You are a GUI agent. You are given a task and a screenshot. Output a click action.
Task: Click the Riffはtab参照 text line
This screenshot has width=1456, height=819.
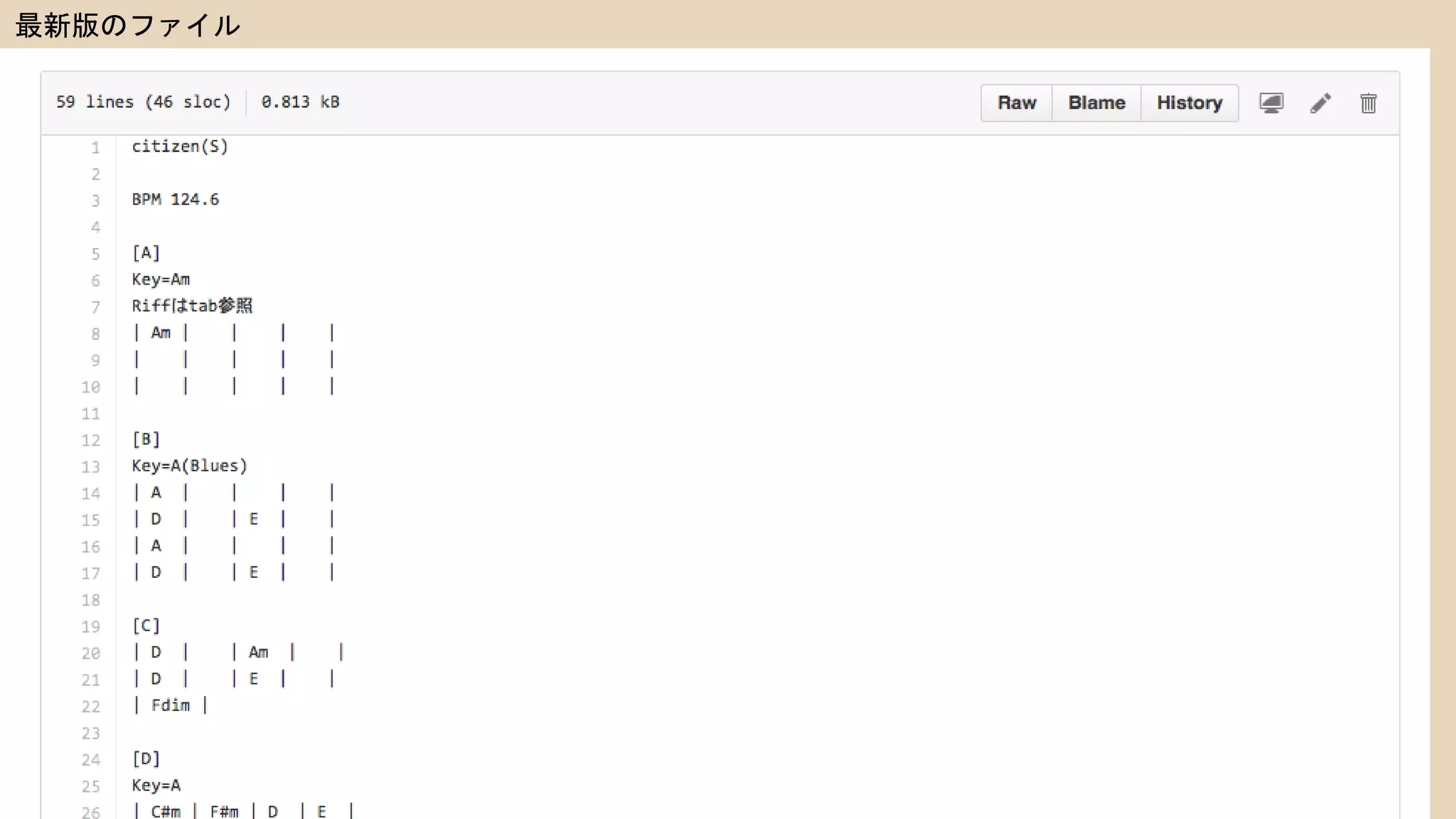coord(192,306)
